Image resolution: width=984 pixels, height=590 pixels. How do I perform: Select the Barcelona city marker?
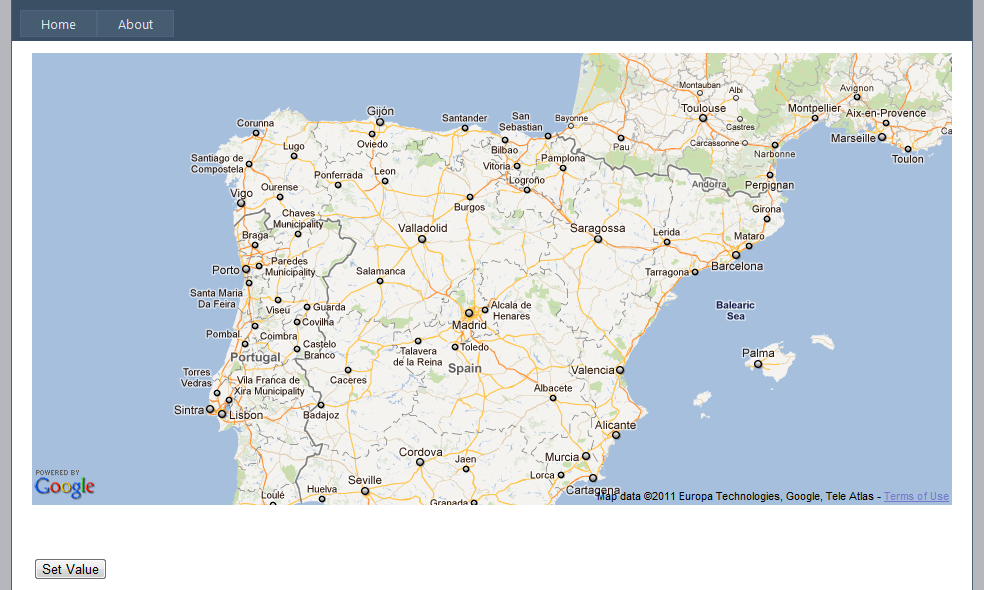[x=735, y=255]
